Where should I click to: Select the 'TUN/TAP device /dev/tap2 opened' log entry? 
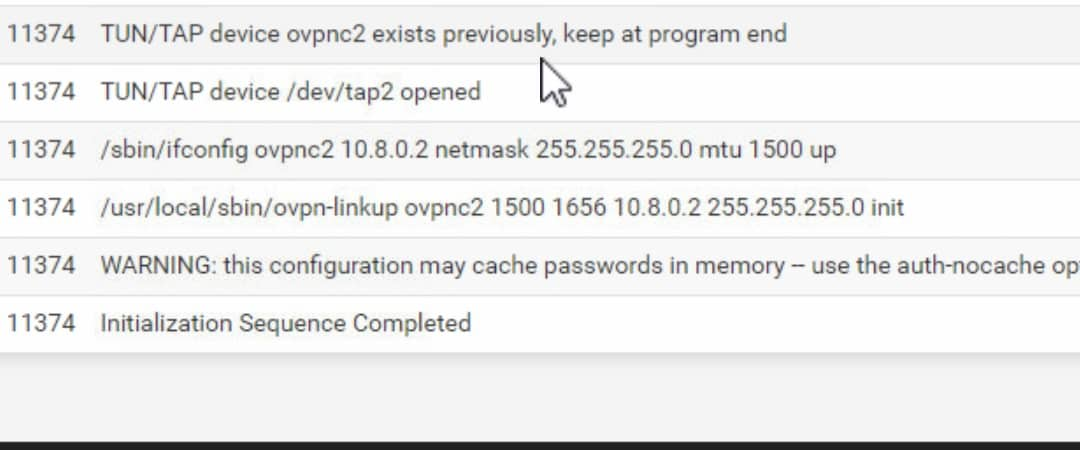point(290,92)
